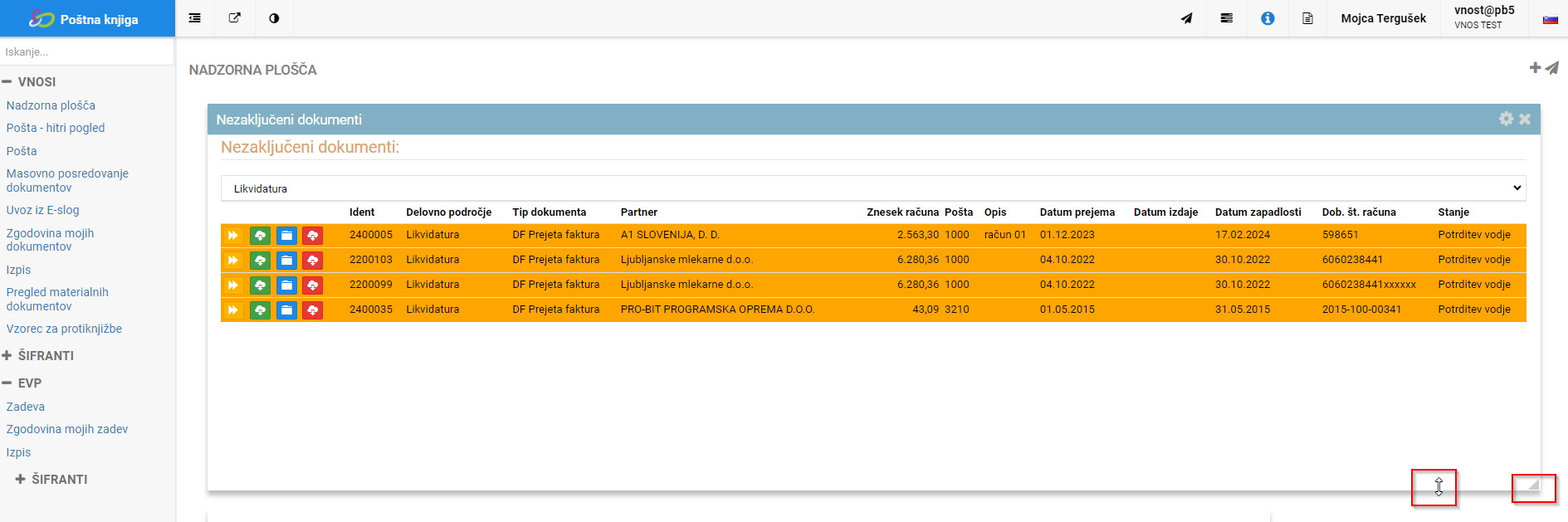Switch language via the Slovenian flag

[x=1551, y=19]
